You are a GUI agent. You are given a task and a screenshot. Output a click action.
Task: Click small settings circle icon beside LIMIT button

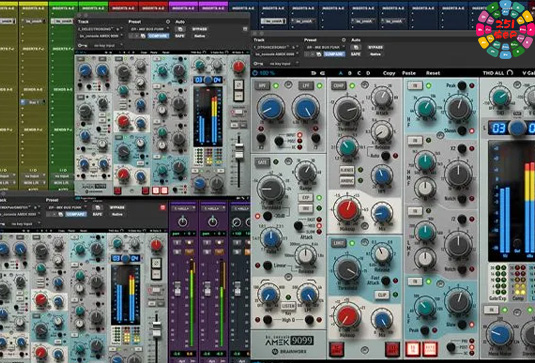(364, 243)
